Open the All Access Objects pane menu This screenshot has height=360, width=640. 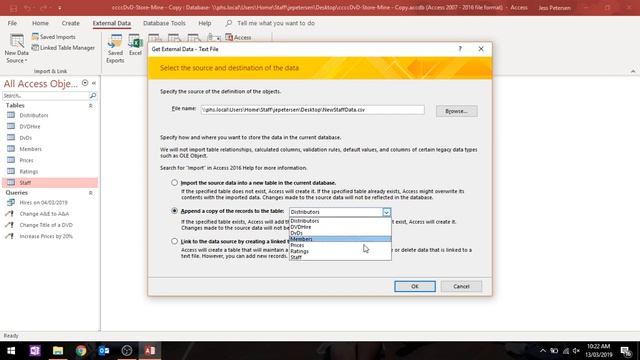point(85,83)
